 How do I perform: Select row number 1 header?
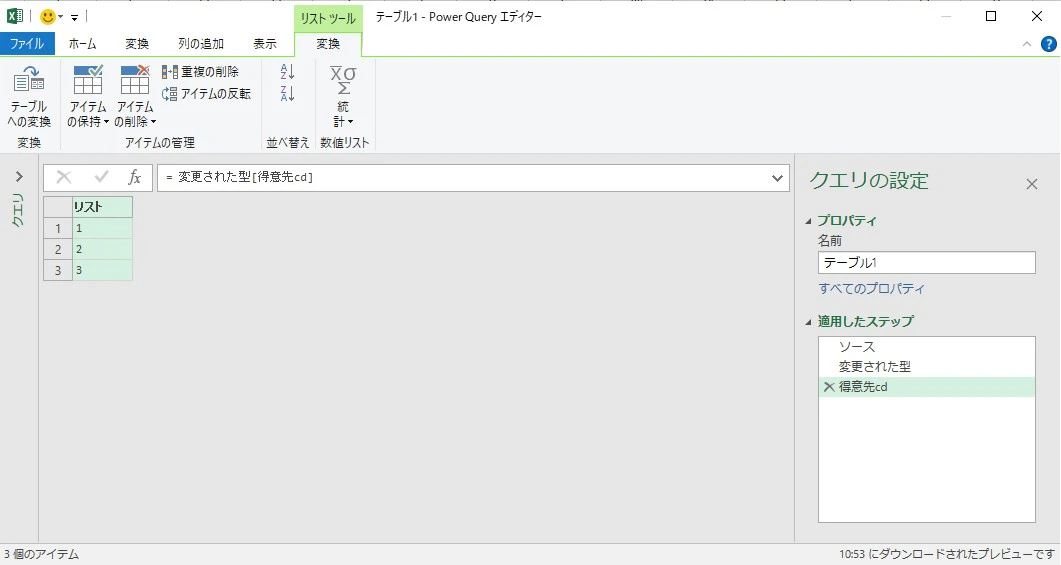[58, 228]
